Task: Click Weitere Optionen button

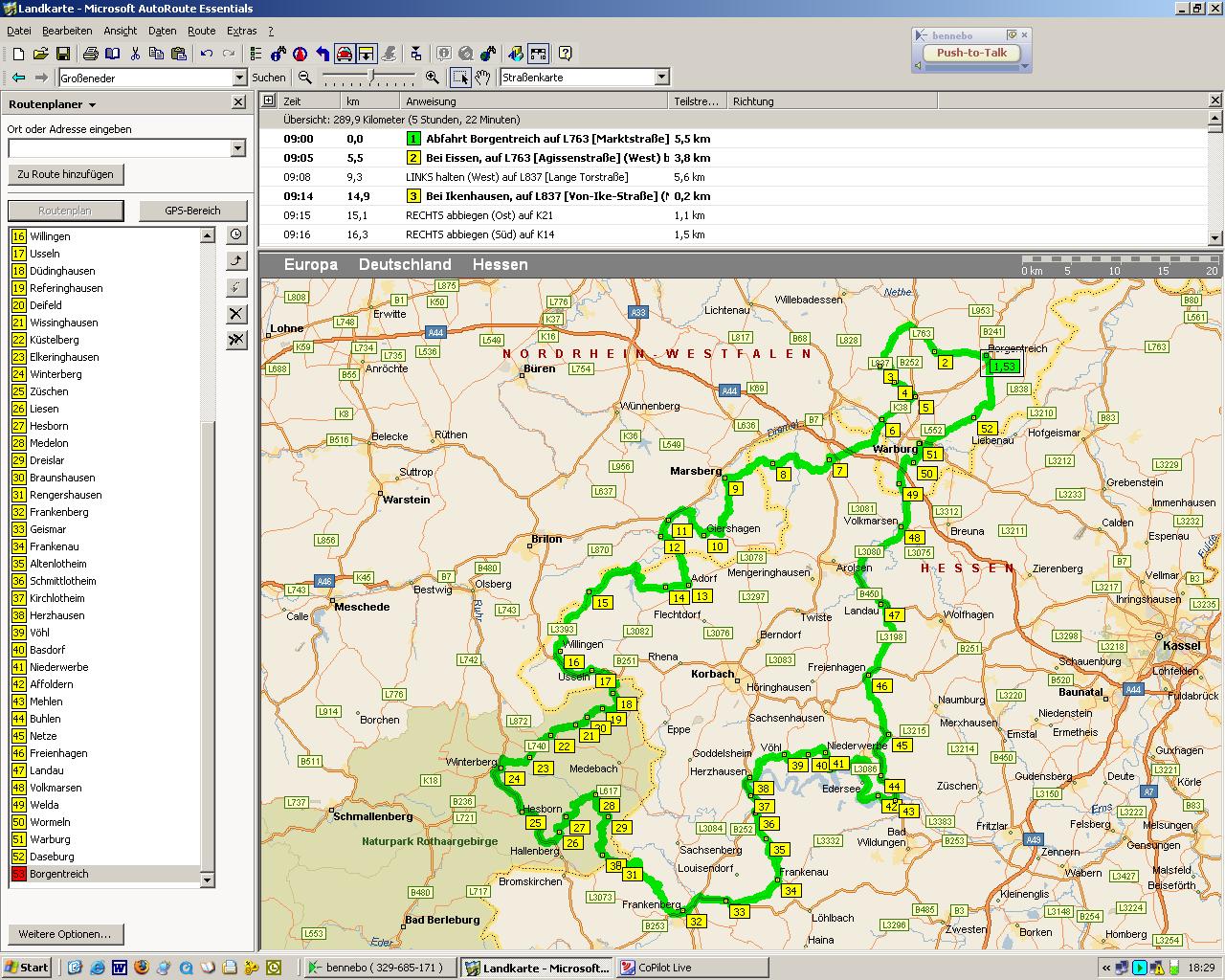Action: (x=65, y=934)
